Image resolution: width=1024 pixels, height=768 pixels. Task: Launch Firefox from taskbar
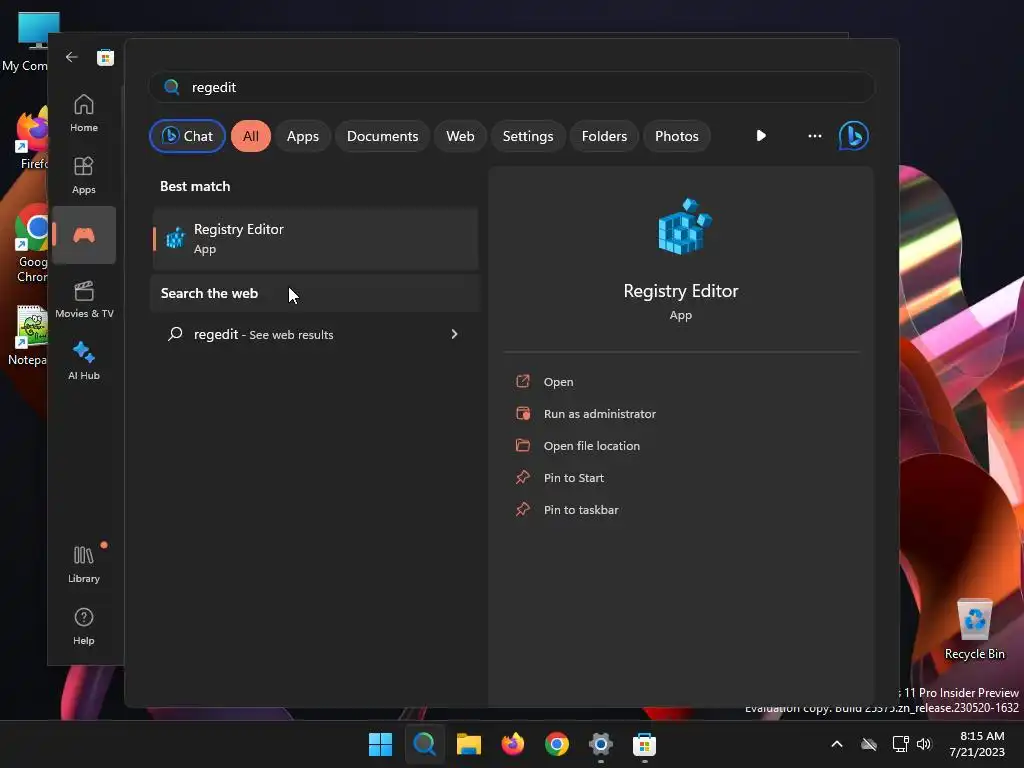click(x=513, y=744)
